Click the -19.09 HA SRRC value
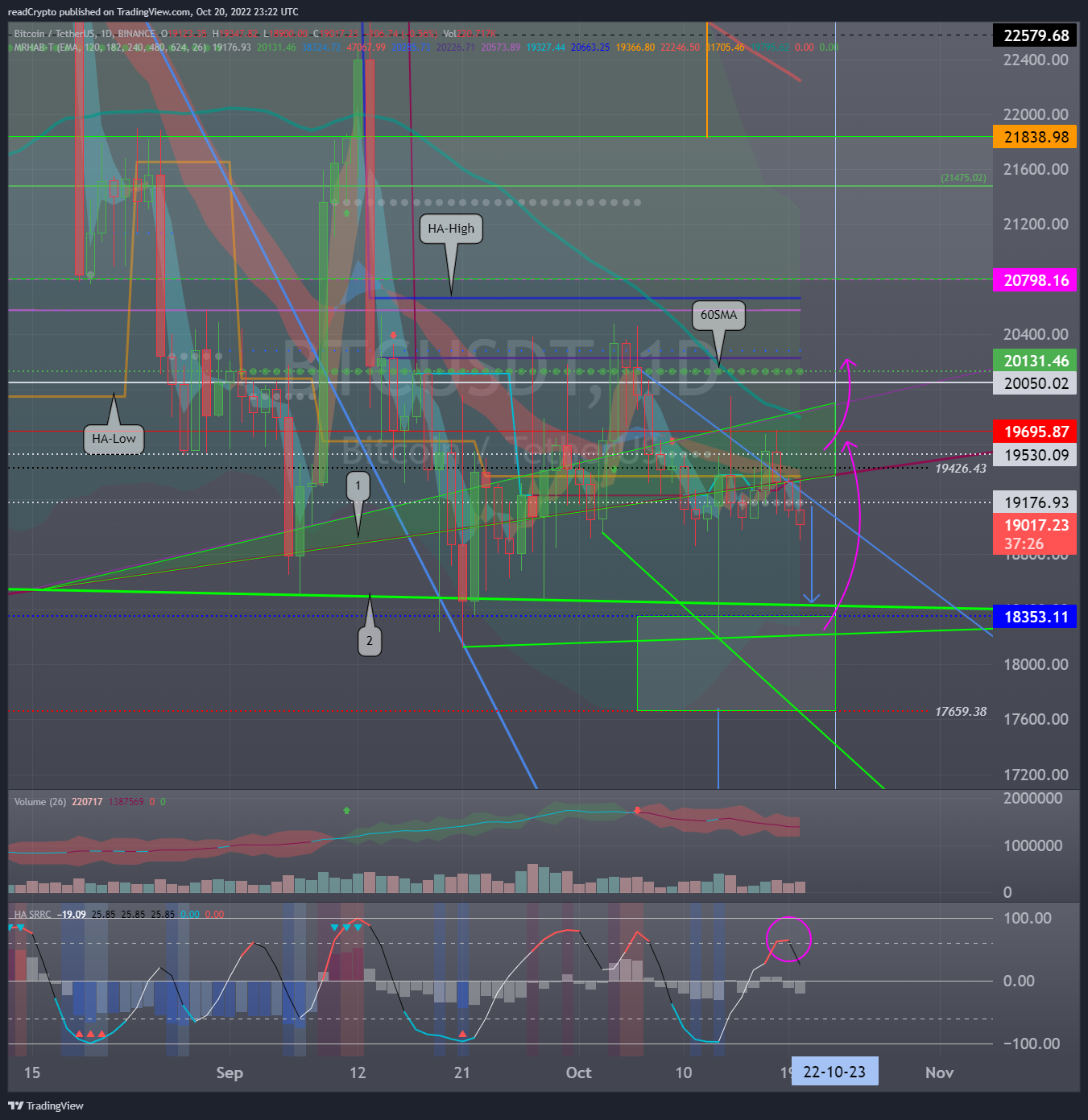The width and height of the screenshot is (1088, 1120). click(72, 915)
